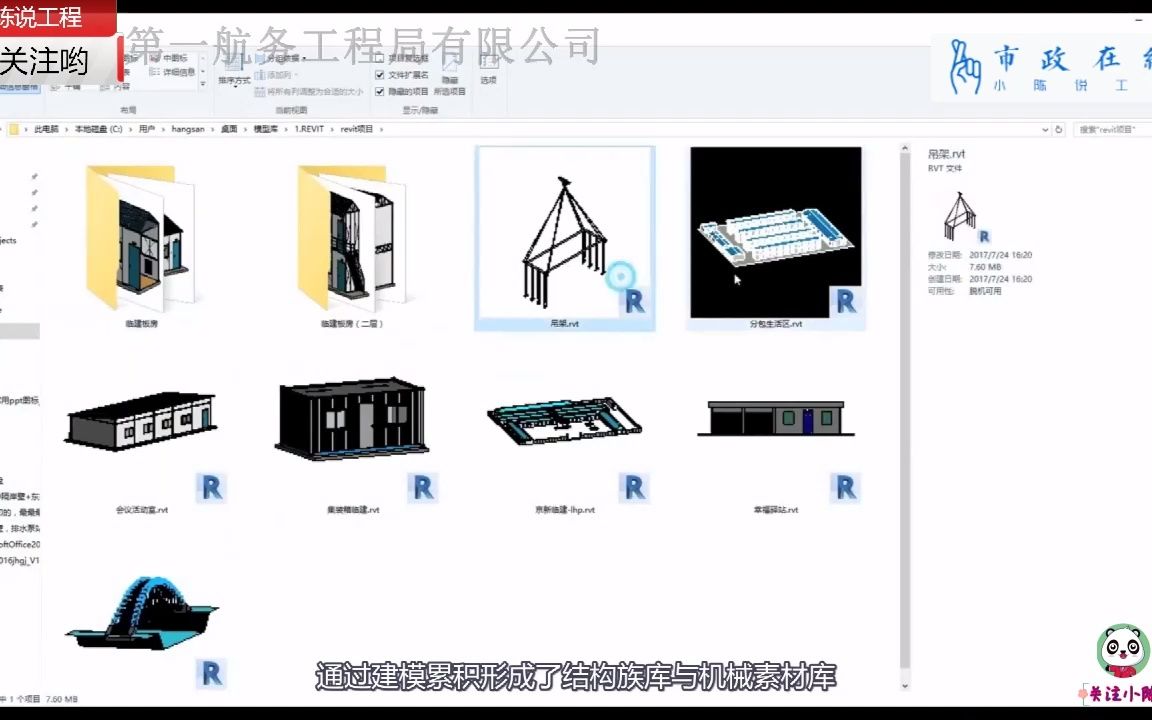Screen dimensions: 1152x720
Task: Click the refresh button beside address bar
Action: (x=1059, y=129)
